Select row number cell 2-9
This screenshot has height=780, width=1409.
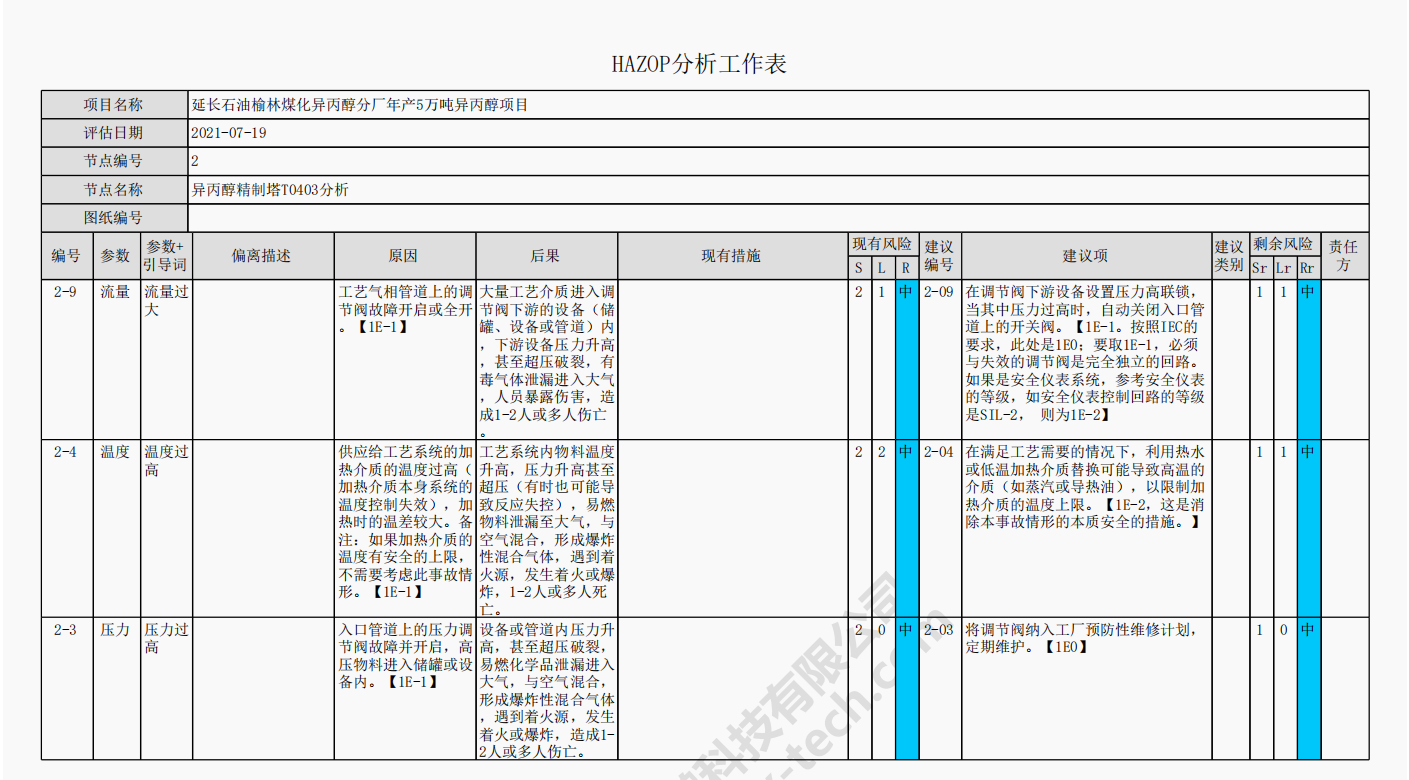tap(66, 358)
